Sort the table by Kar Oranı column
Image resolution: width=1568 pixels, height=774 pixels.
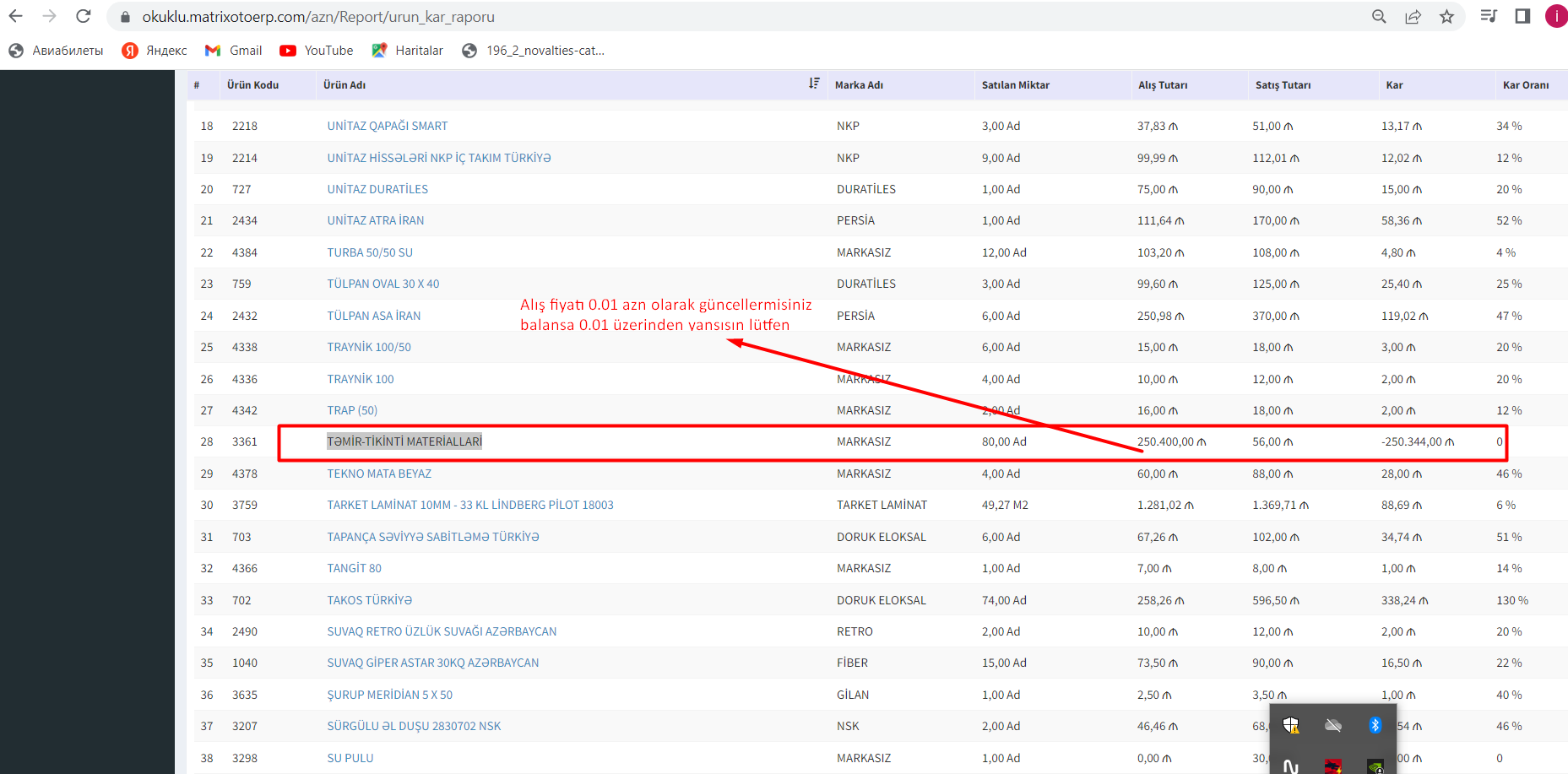pos(1525,85)
